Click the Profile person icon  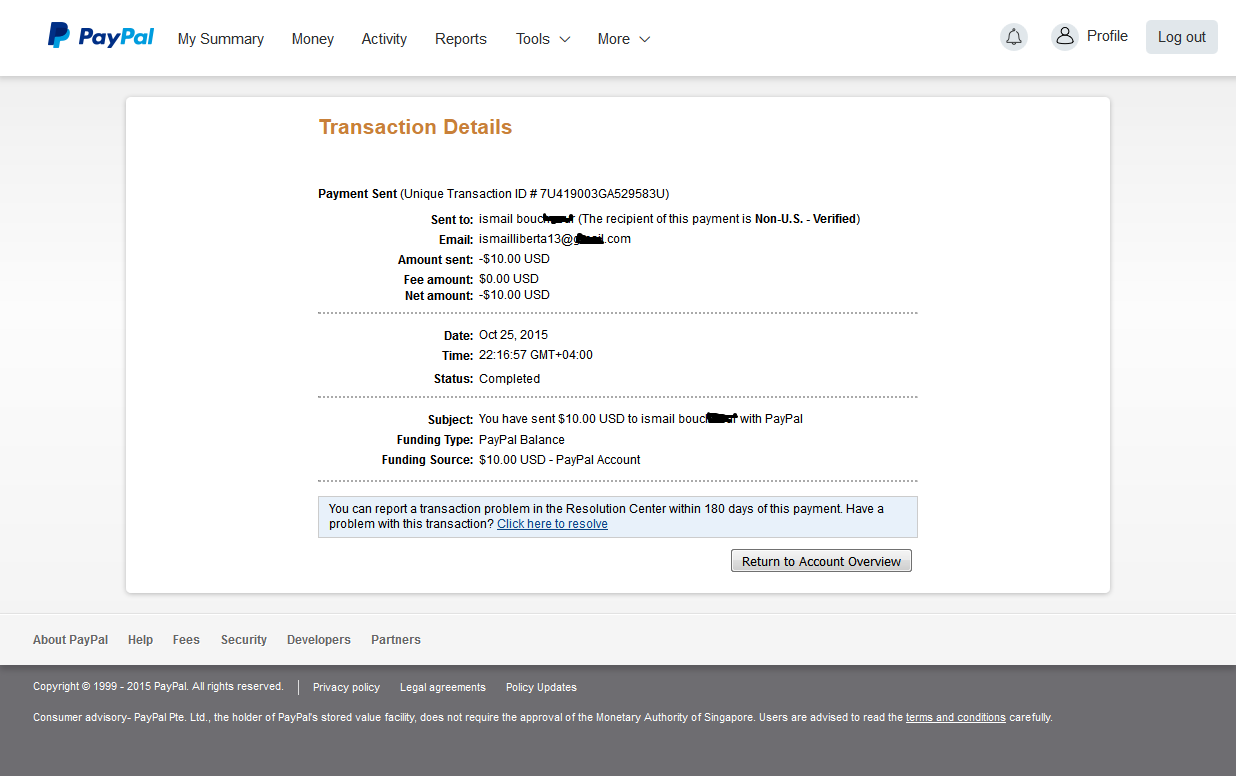pyautogui.click(x=1065, y=37)
